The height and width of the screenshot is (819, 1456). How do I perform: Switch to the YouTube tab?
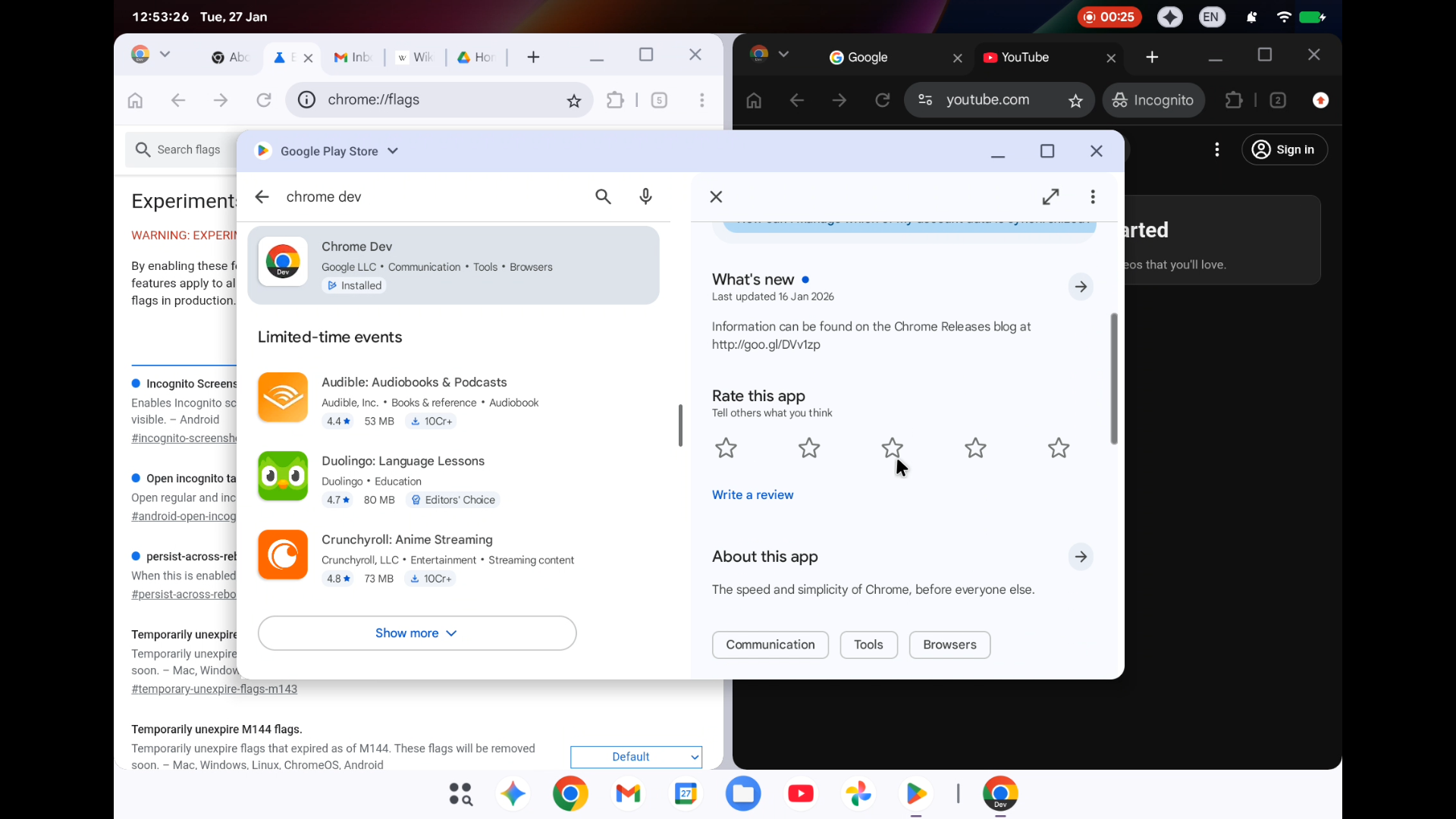tap(1024, 58)
